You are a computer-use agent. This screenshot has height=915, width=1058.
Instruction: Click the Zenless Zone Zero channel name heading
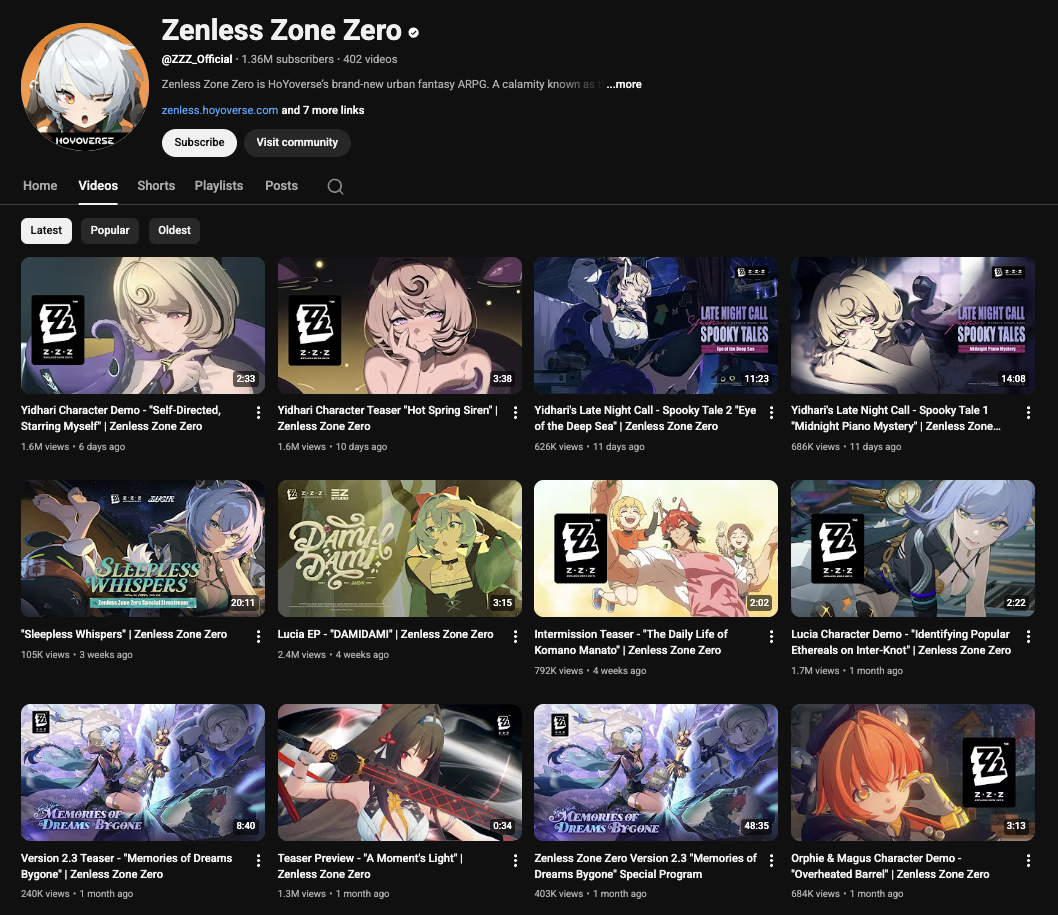point(281,30)
